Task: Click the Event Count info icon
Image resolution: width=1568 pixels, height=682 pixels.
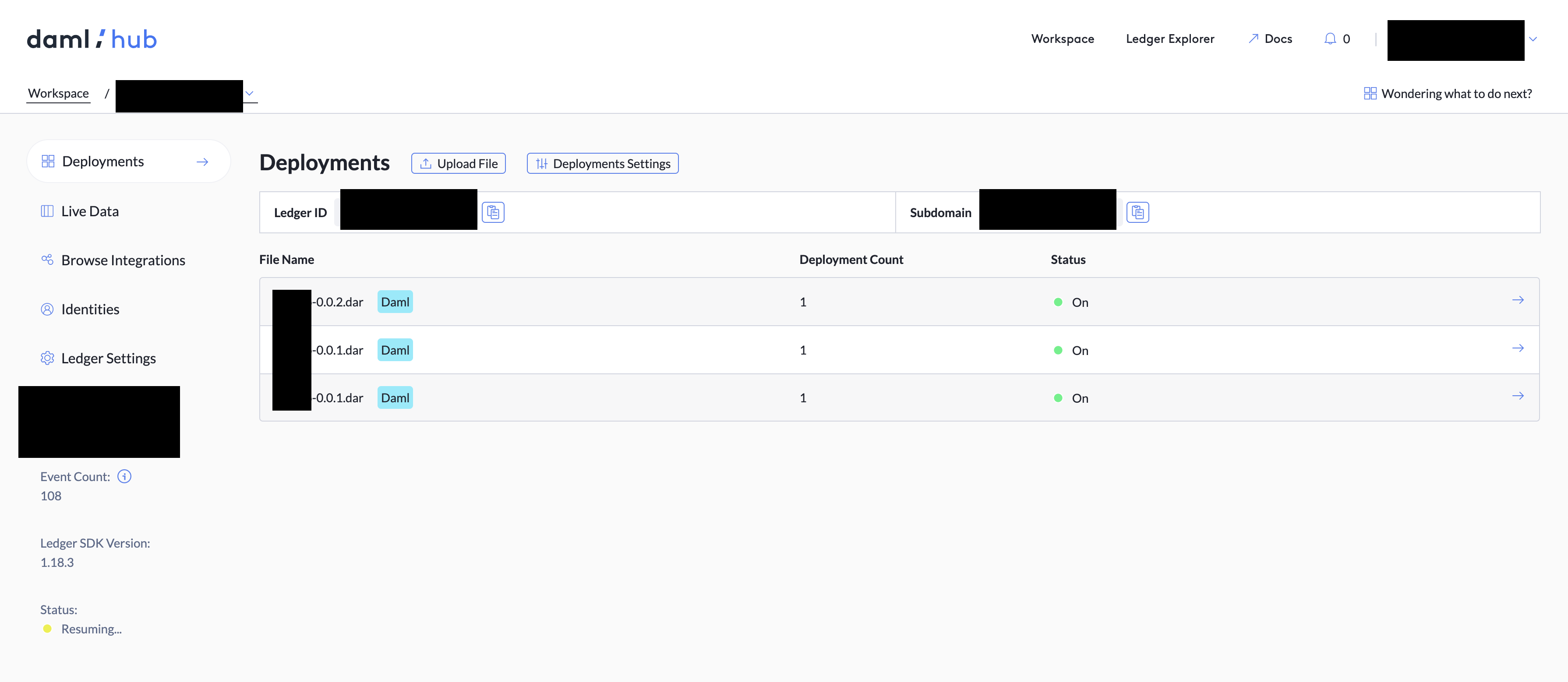Action: (124, 476)
